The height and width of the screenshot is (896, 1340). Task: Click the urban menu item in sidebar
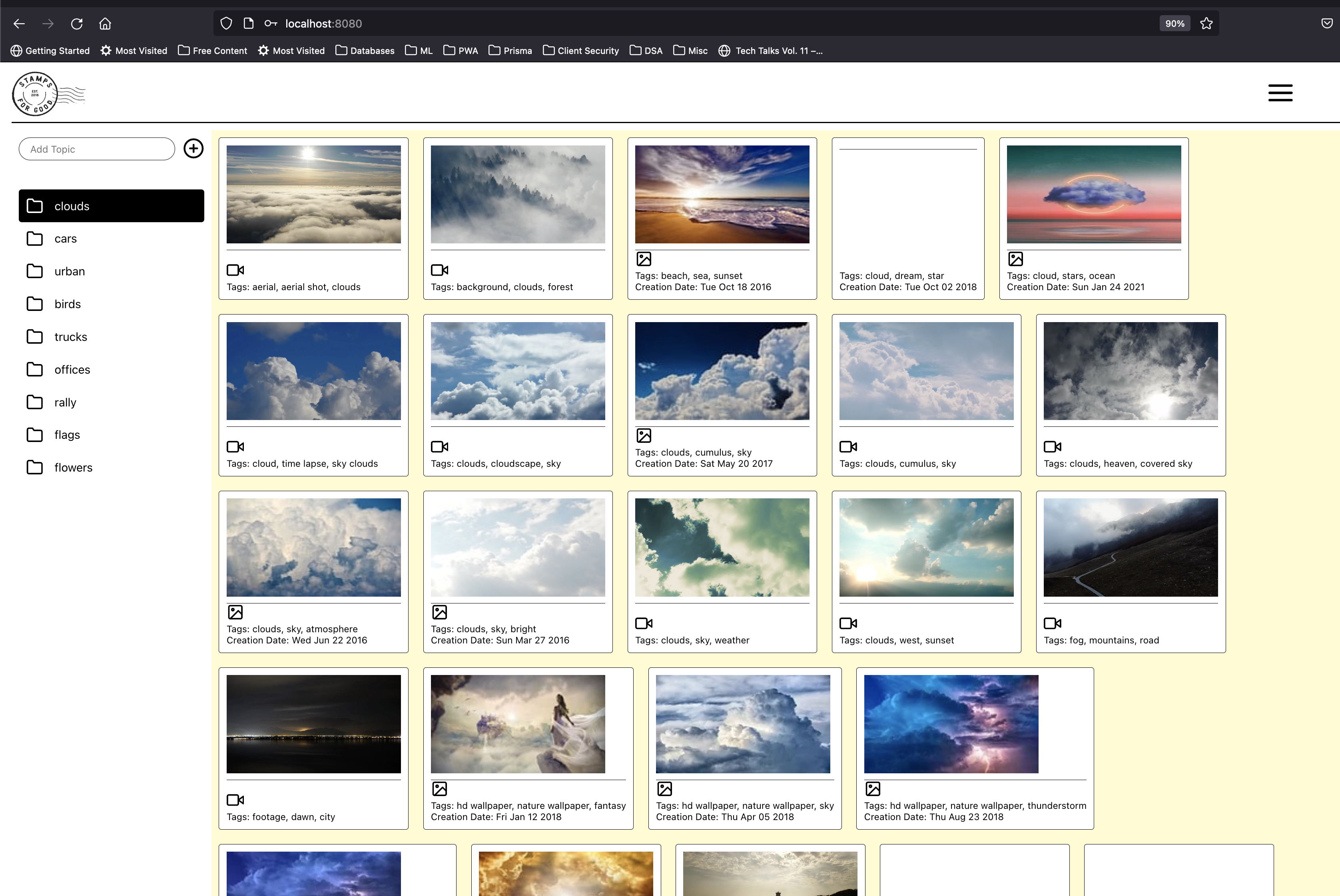pos(69,271)
